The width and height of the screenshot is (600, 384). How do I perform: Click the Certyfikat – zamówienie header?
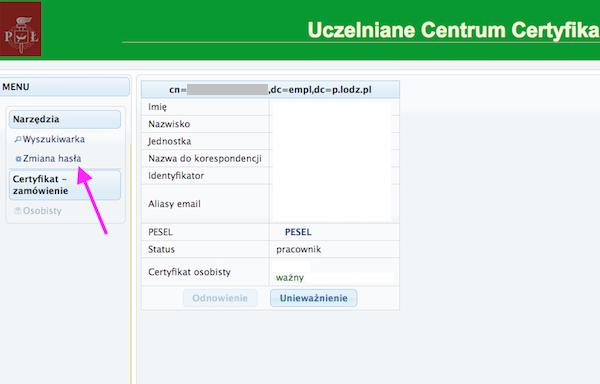coord(65,185)
